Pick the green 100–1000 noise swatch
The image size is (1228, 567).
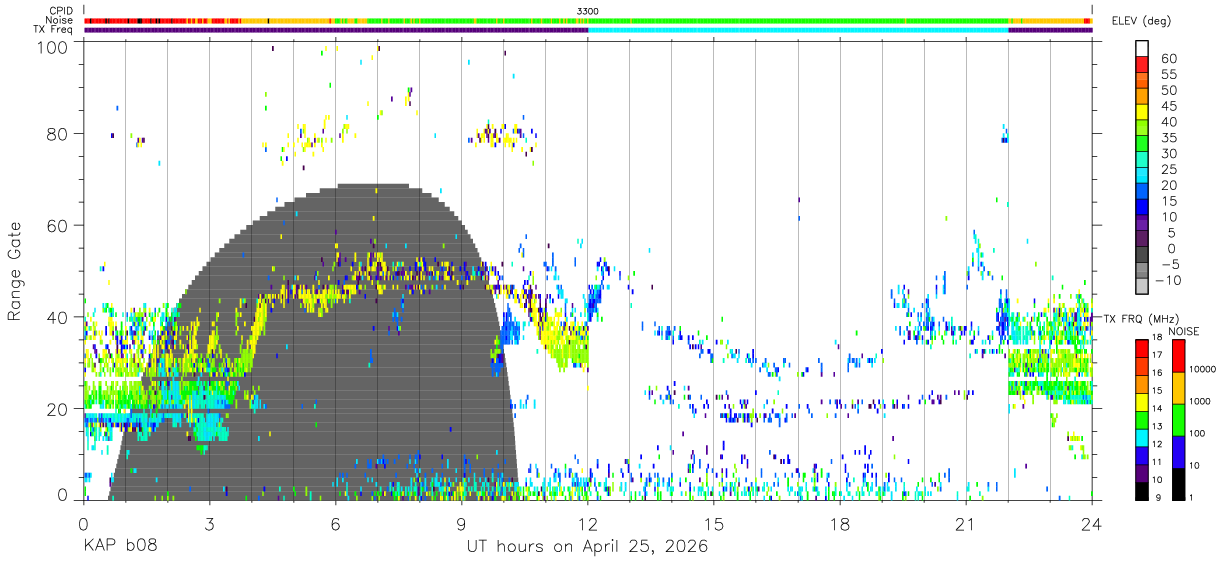(1178, 418)
